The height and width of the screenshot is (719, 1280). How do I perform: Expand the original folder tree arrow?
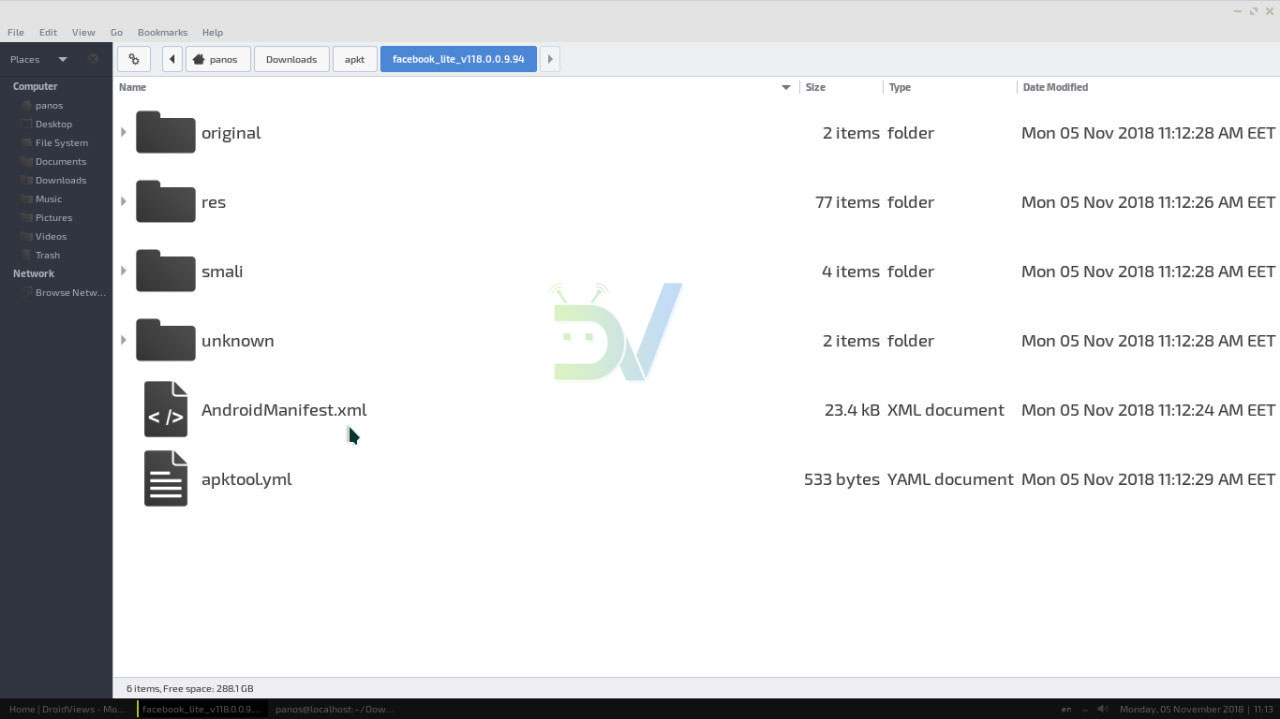tap(123, 132)
